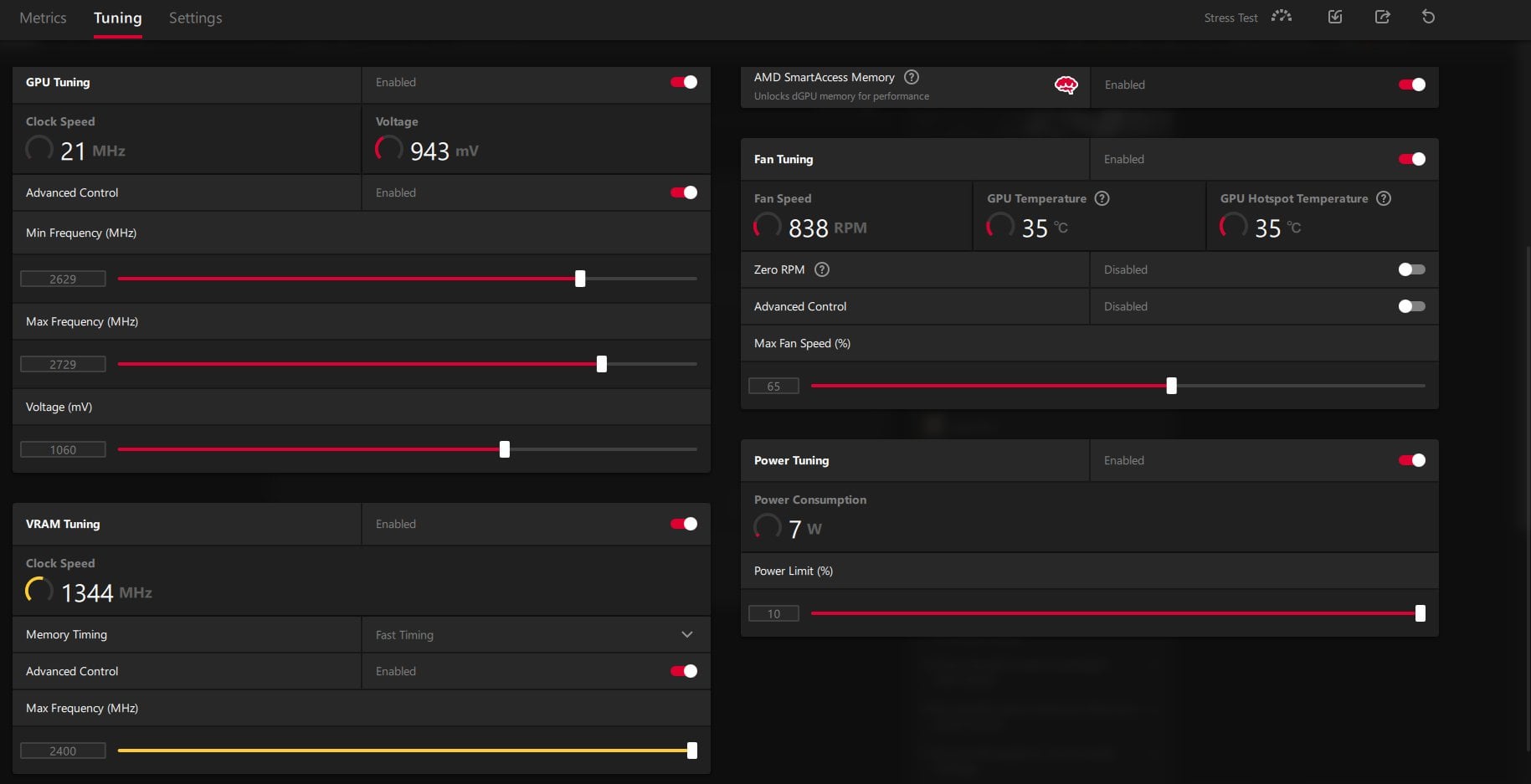Open help for AMD SmartAccess Memory
Screen dimensions: 1531x784
click(912, 77)
